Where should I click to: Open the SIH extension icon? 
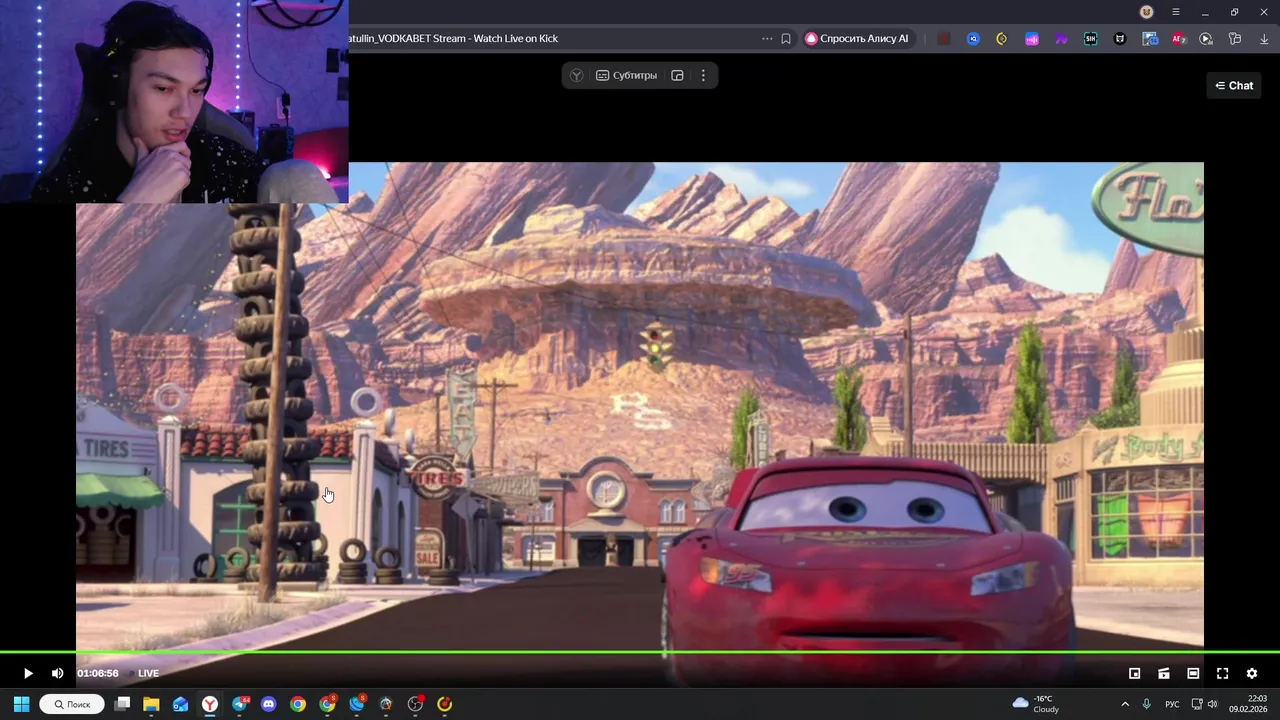1091,39
